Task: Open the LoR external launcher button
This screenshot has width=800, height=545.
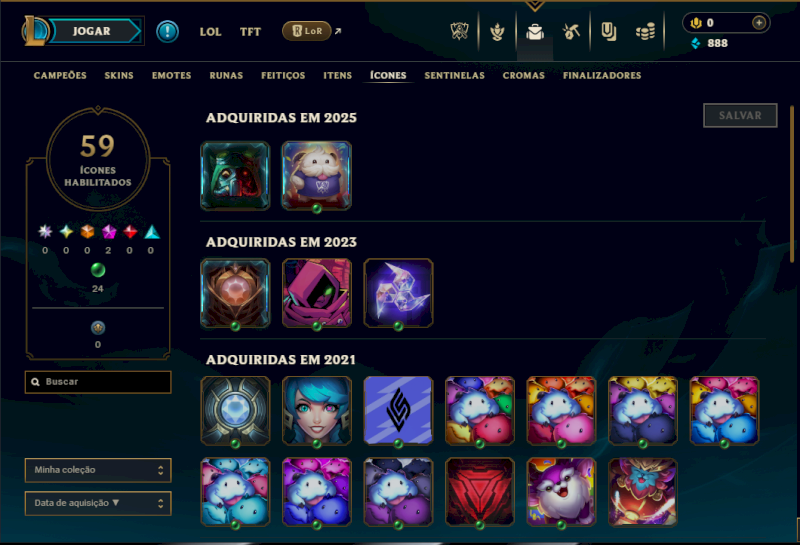Action: (307, 31)
